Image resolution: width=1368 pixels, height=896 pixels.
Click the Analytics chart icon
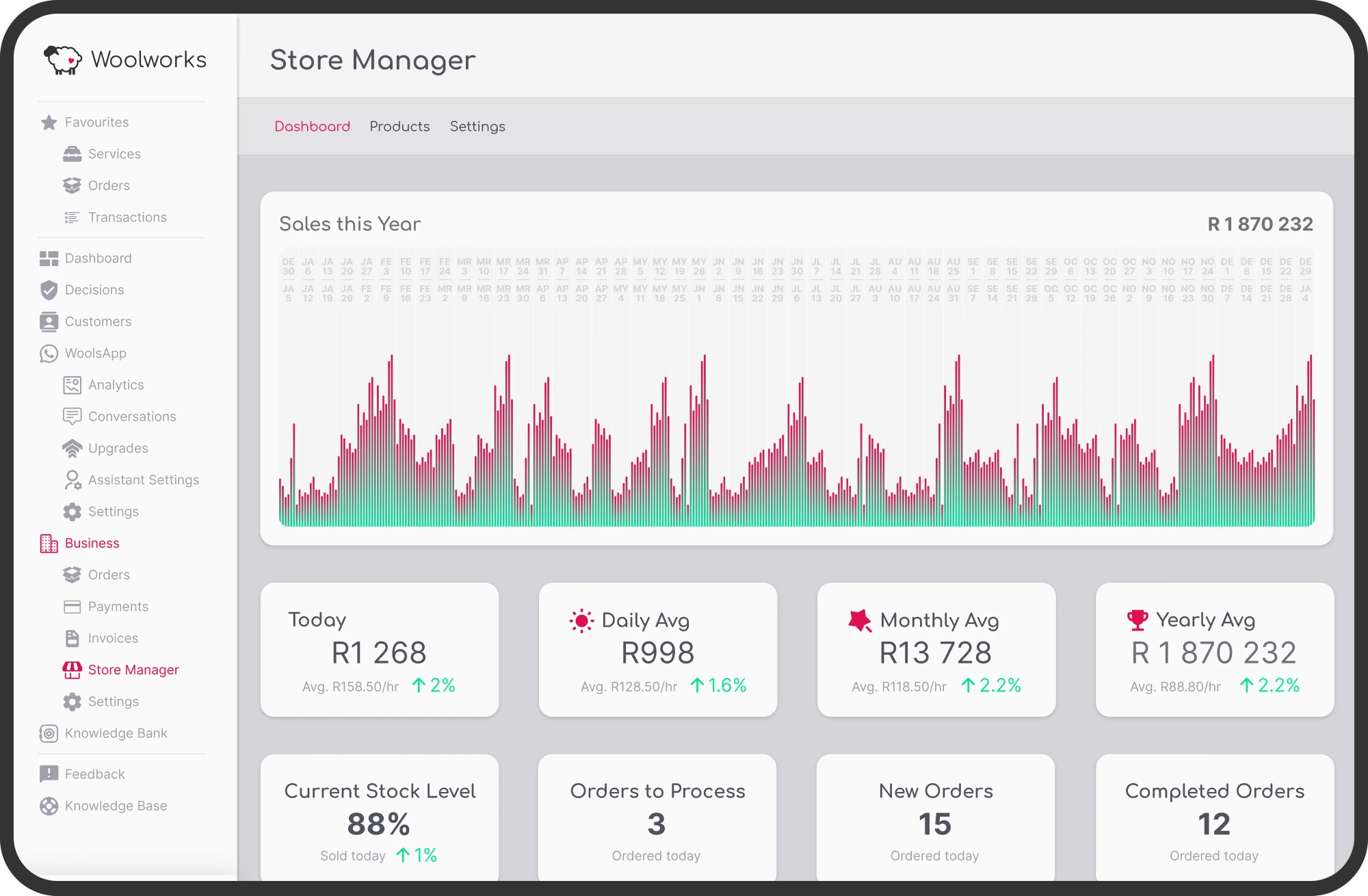click(72, 384)
